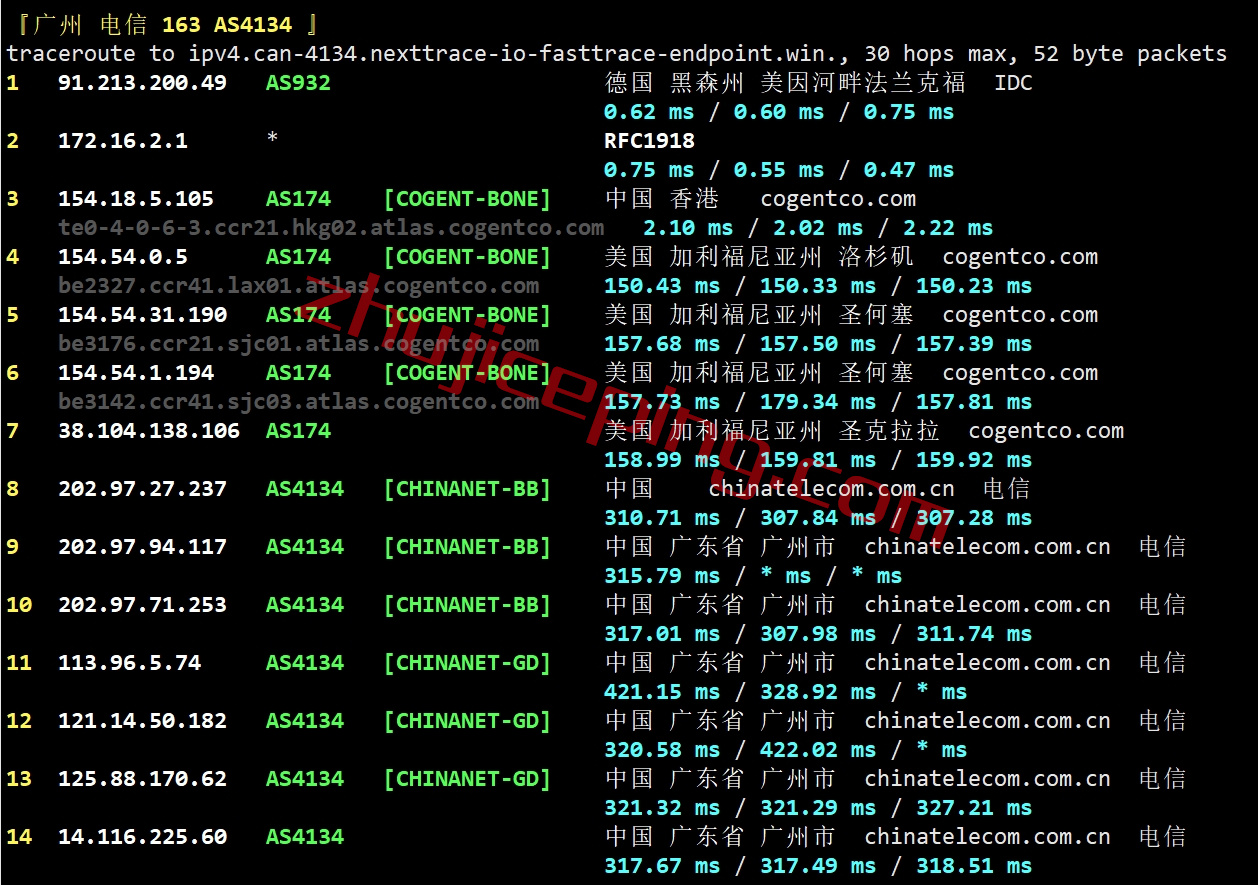Click '洛杉矶' location on hop 4
Image resolution: width=1258 pixels, height=885 pixels.
click(x=876, y=257)
